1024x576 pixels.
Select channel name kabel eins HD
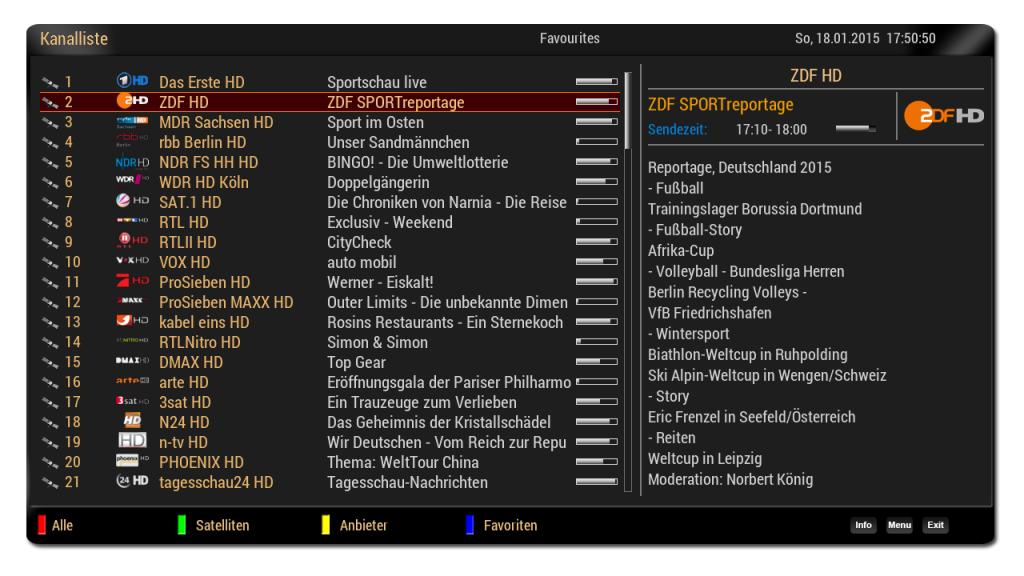click(204, 323)
